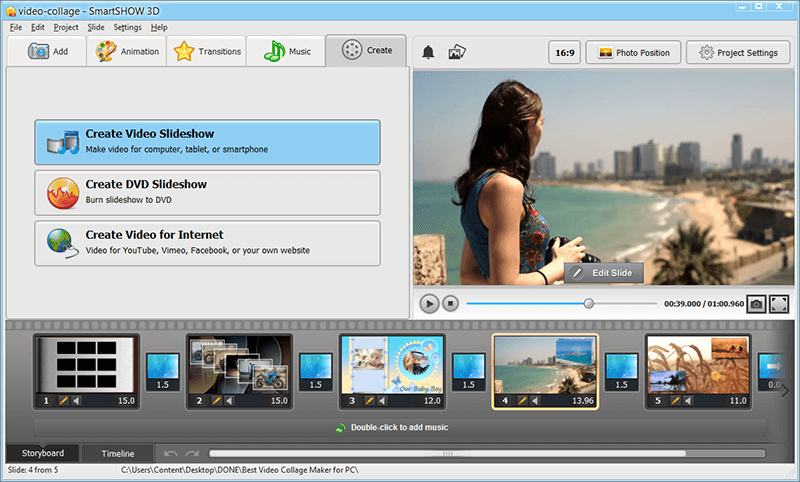Toggle the sound icon on slide 1
Screen dimensions: 800x482
pyautogui.click(x=77, y=401)
